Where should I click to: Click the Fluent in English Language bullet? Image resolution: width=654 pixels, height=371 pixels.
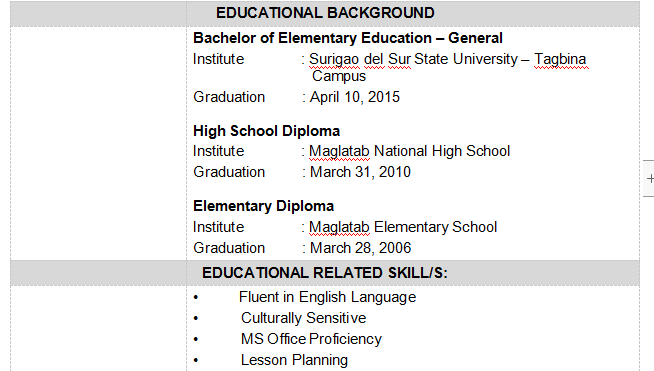pos(327,297)
